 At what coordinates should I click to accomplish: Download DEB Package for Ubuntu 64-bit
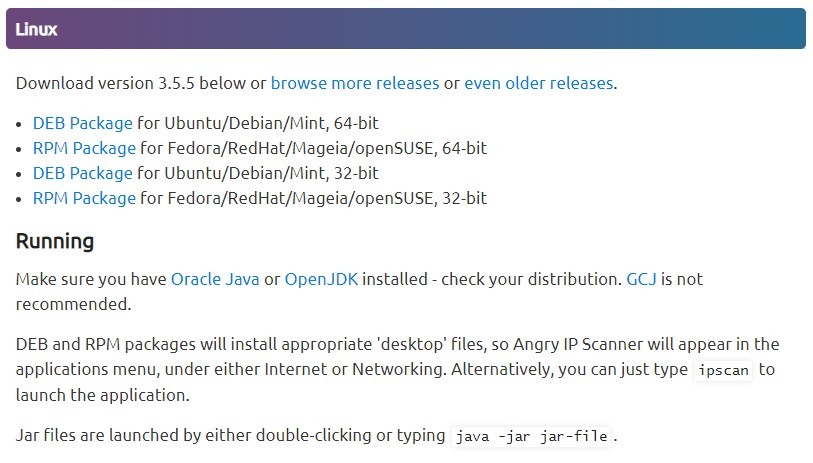pyautogui.click(x=83, y=123)
